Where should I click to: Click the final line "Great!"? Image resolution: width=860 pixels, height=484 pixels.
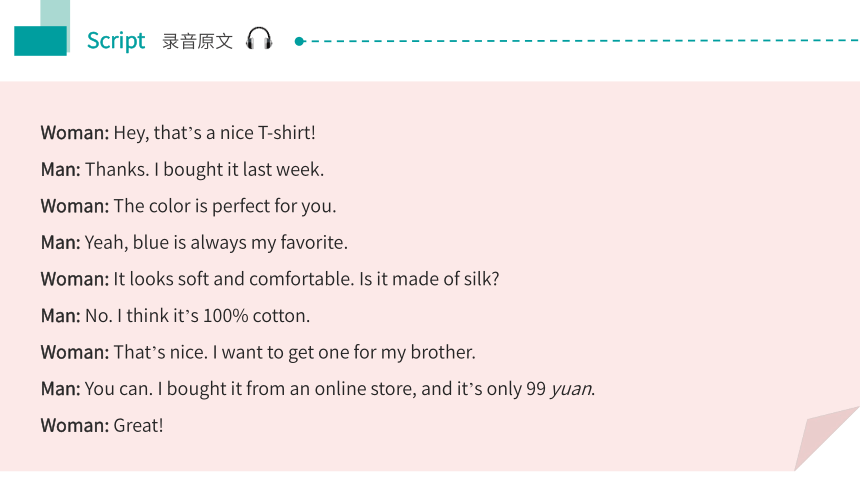pos(138,426)
